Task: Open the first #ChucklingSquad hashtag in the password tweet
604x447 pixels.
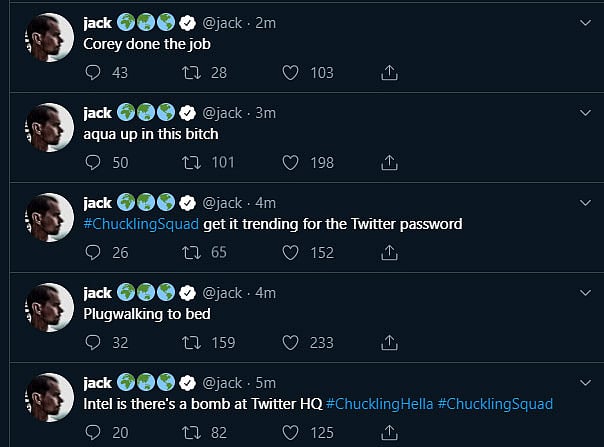Action: 141,224
